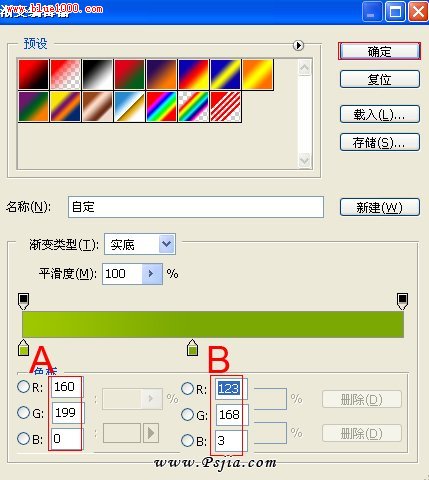Click the gradient name input field

tap(196, 207)
